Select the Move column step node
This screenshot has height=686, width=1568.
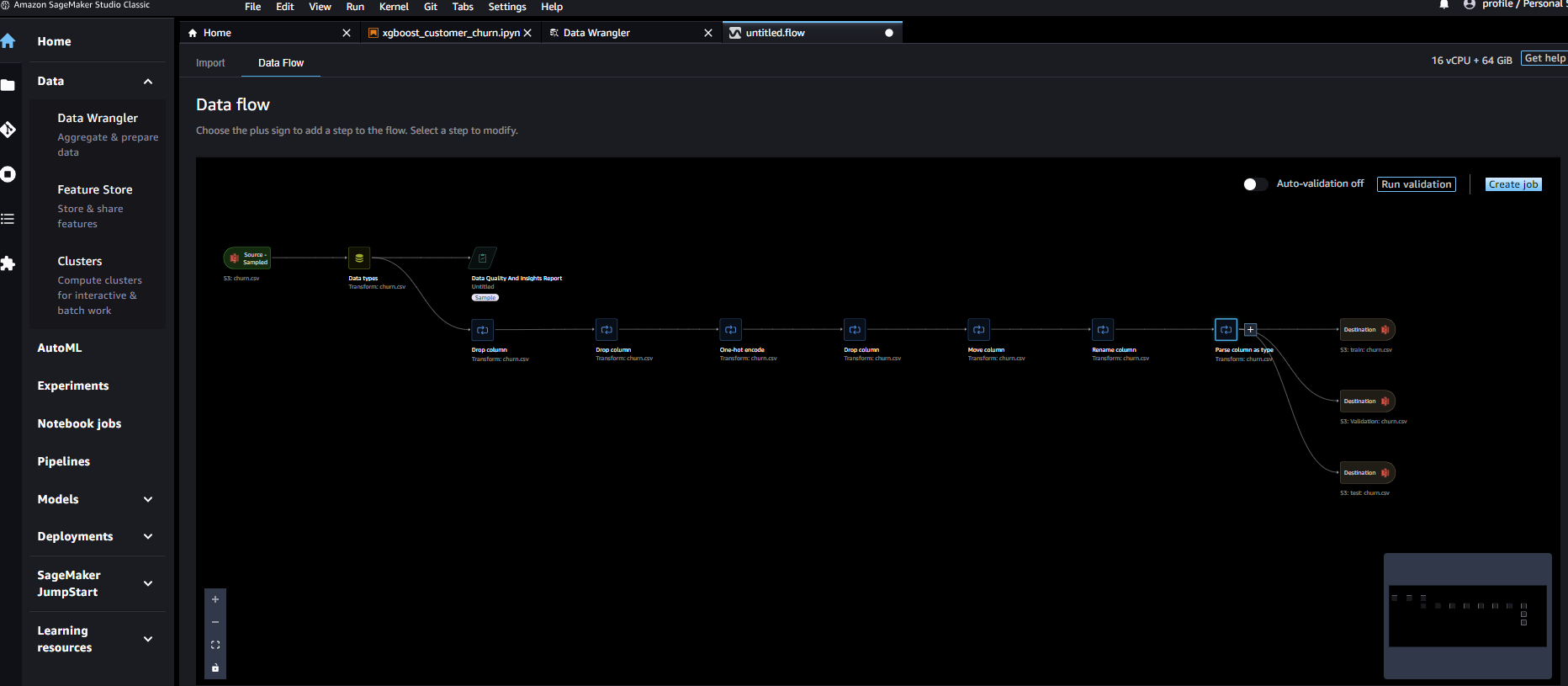click(978, 330)
